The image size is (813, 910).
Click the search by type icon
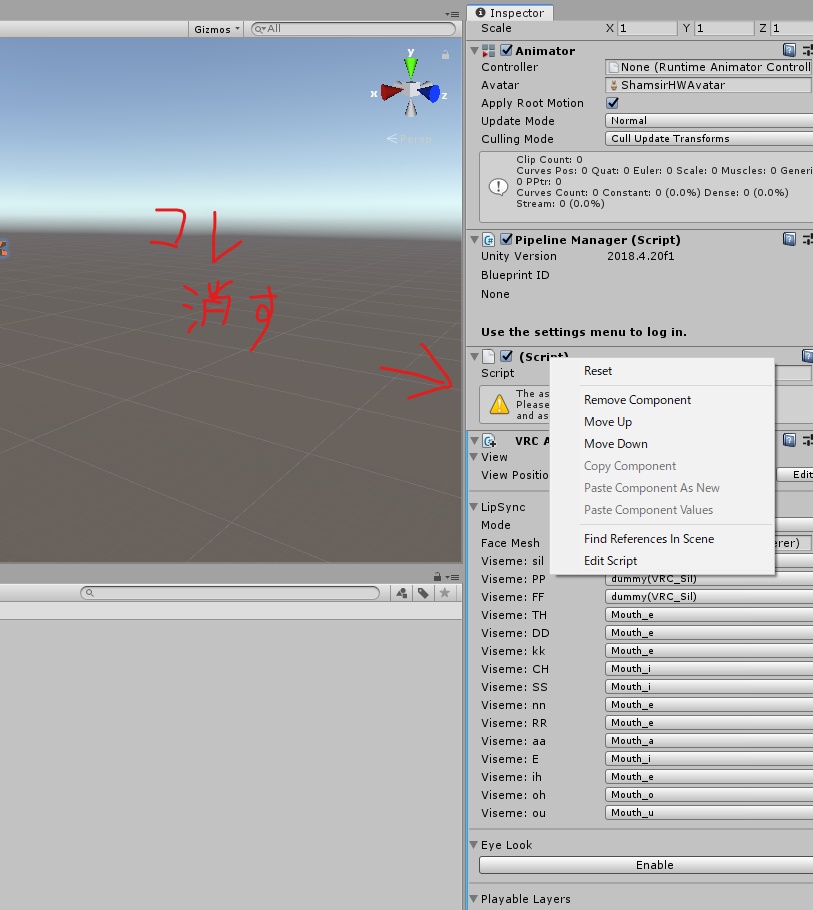point(402,593)
